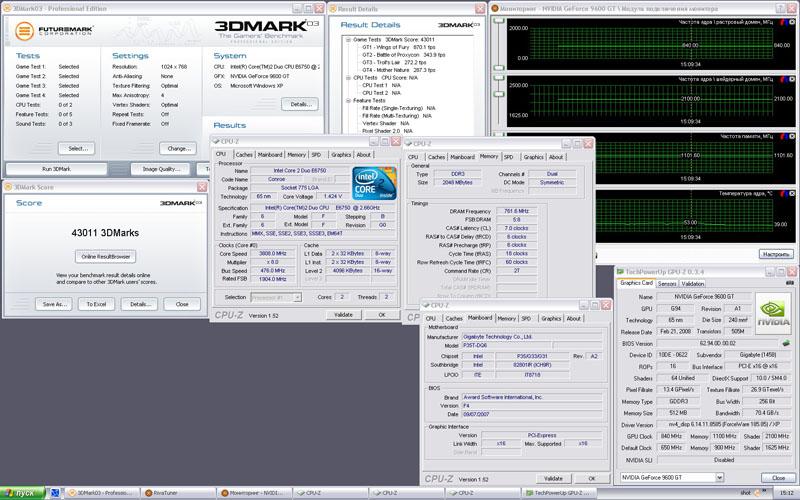Click Details... in 3DMark Score window

[x=139, y=304]
